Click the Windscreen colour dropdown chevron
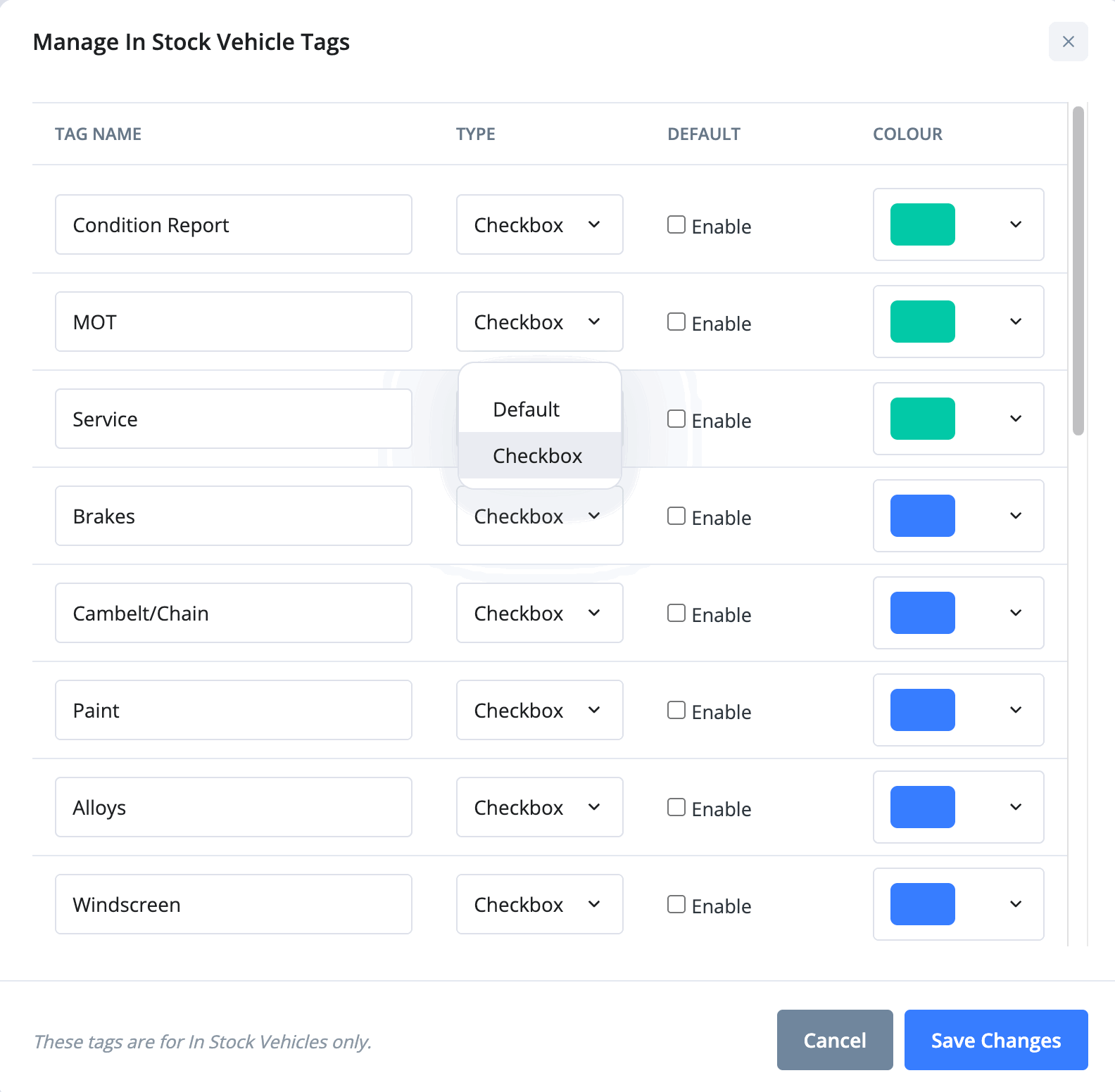1115x1092 pixels. (1016, 904)
